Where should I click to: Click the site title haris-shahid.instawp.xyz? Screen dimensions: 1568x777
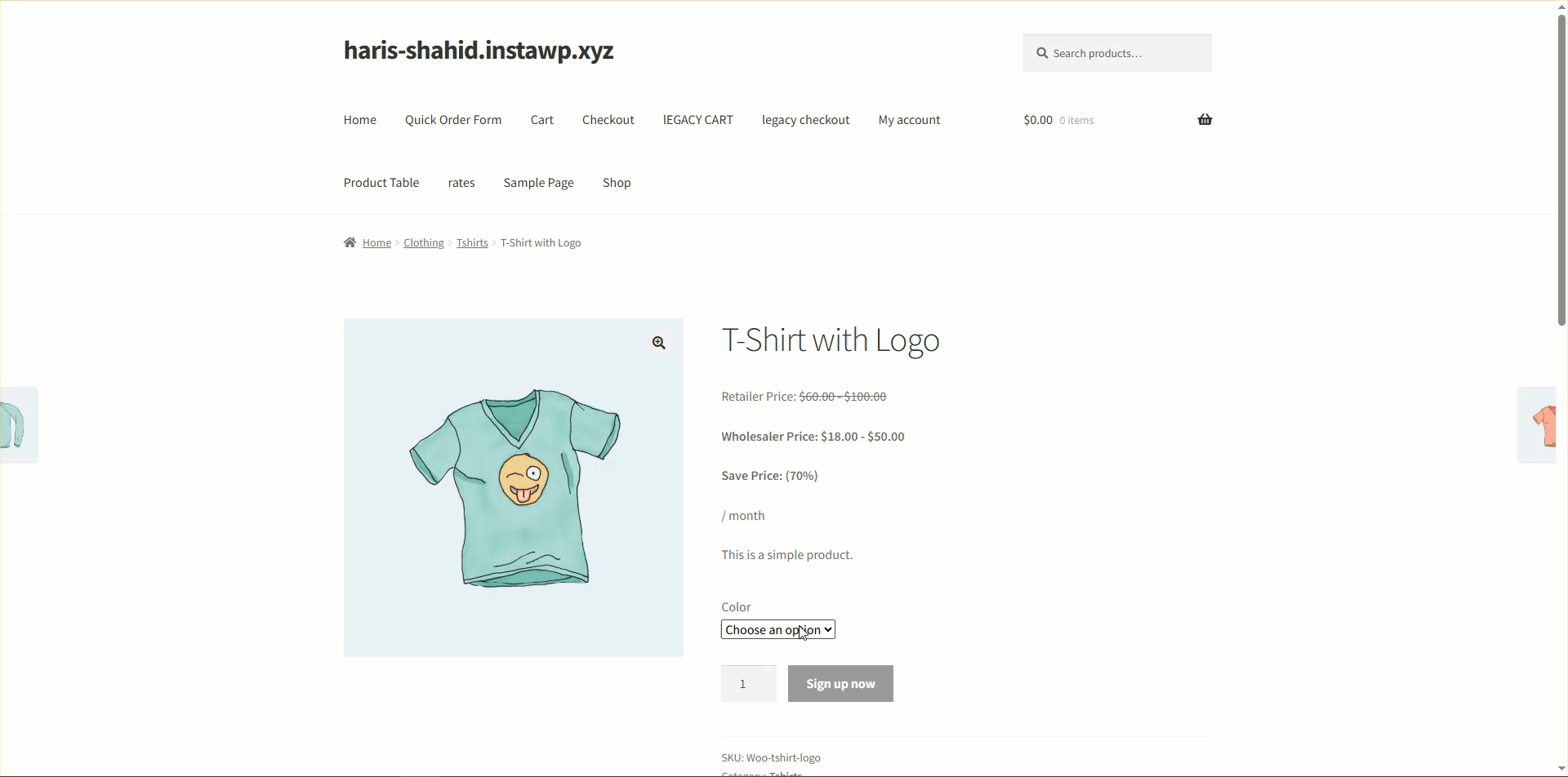[x=479, y=51]
